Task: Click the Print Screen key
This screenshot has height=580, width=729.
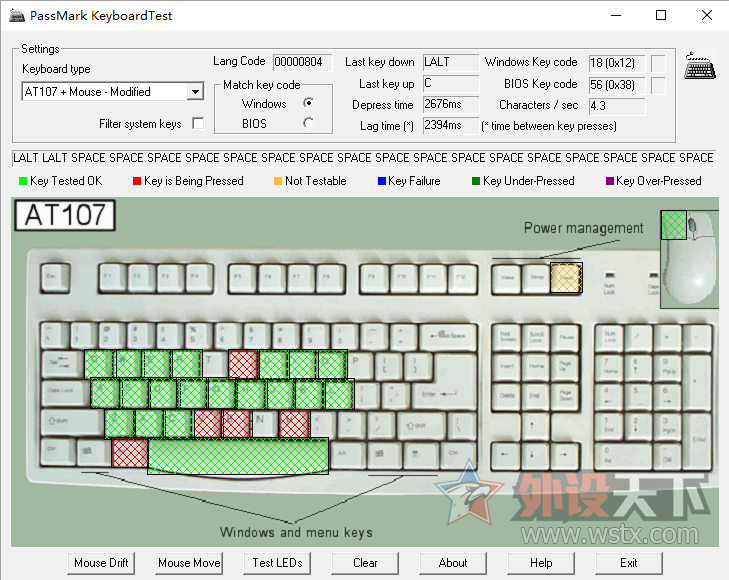Action: pyautogui.click(x=506, y=337)
